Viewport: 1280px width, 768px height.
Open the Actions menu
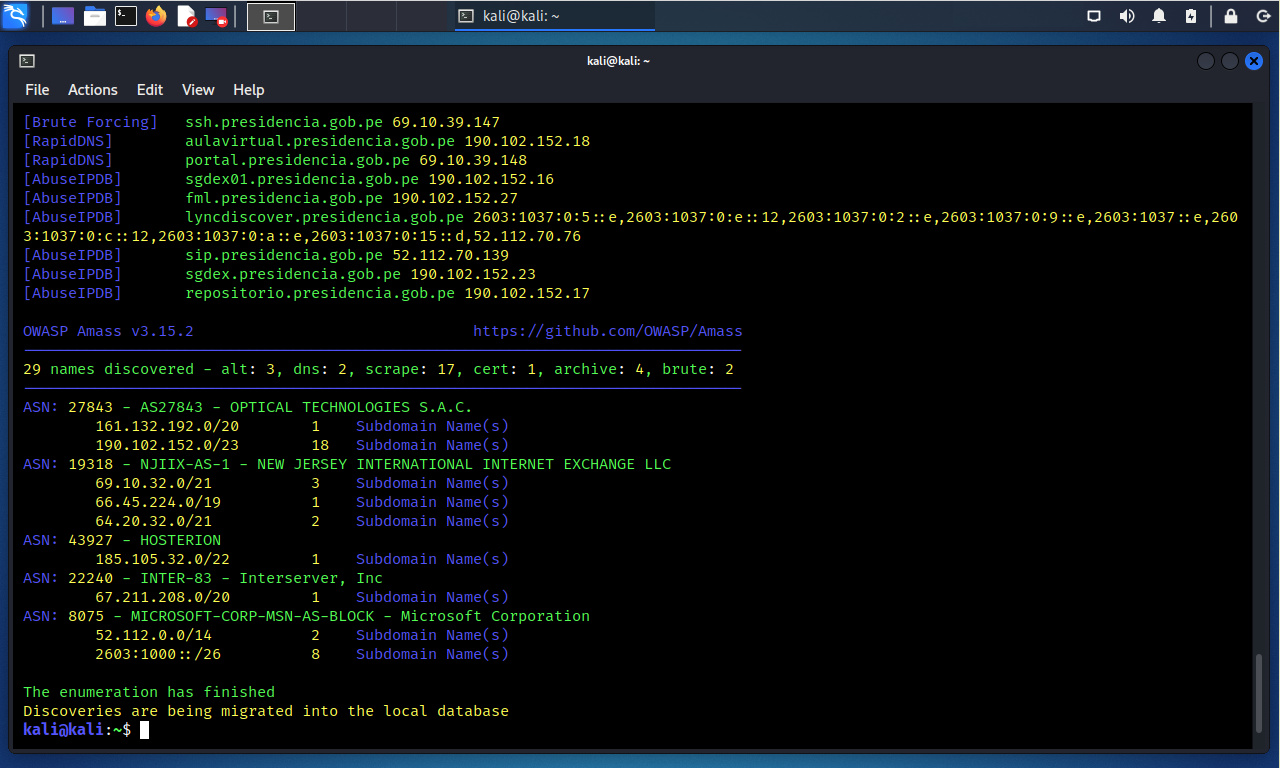pos(93,90)
